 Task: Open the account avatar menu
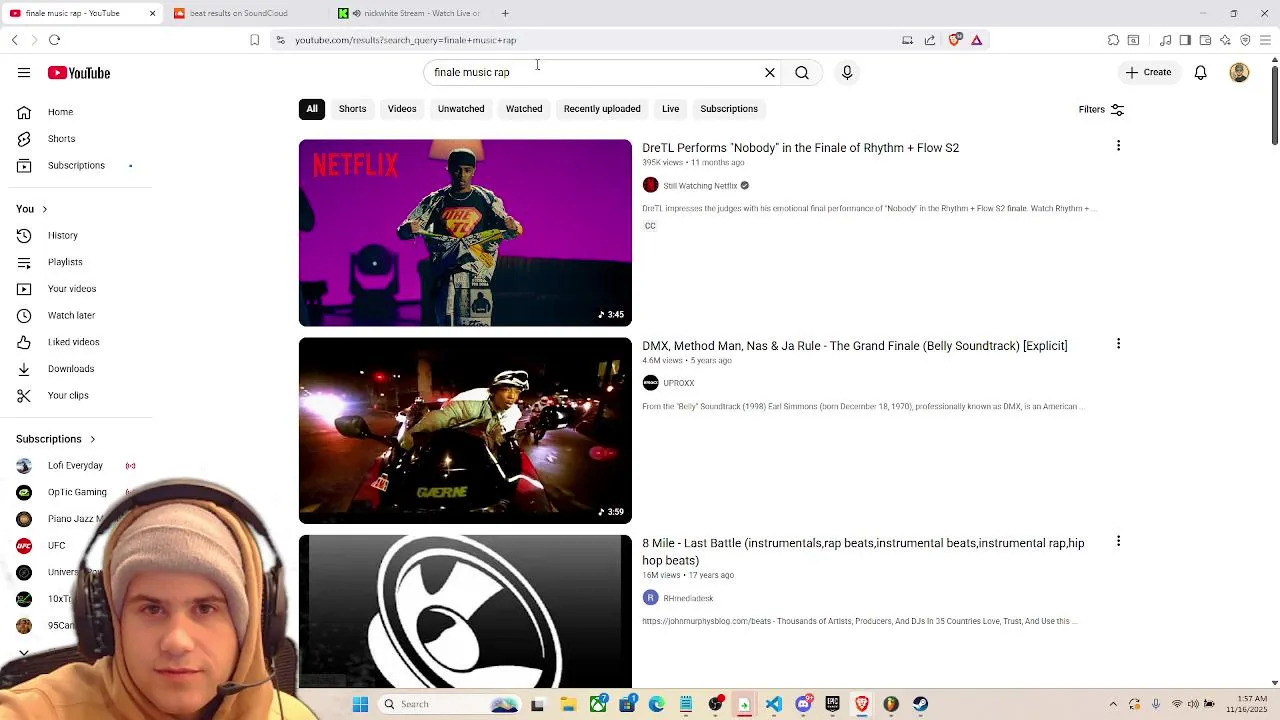click(x=1239, y=72)
